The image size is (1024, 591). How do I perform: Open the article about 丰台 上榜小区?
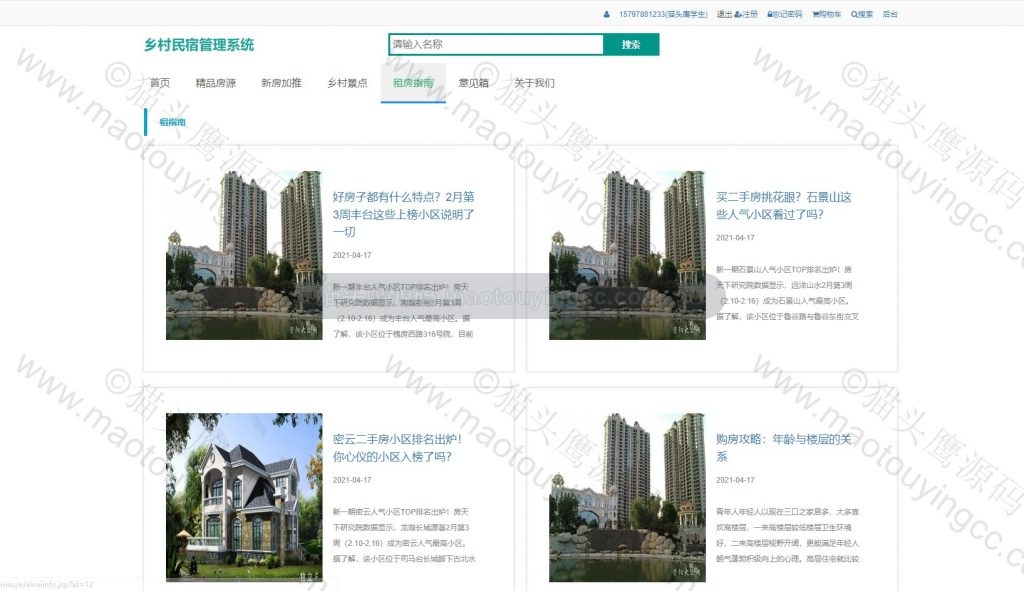404,214
